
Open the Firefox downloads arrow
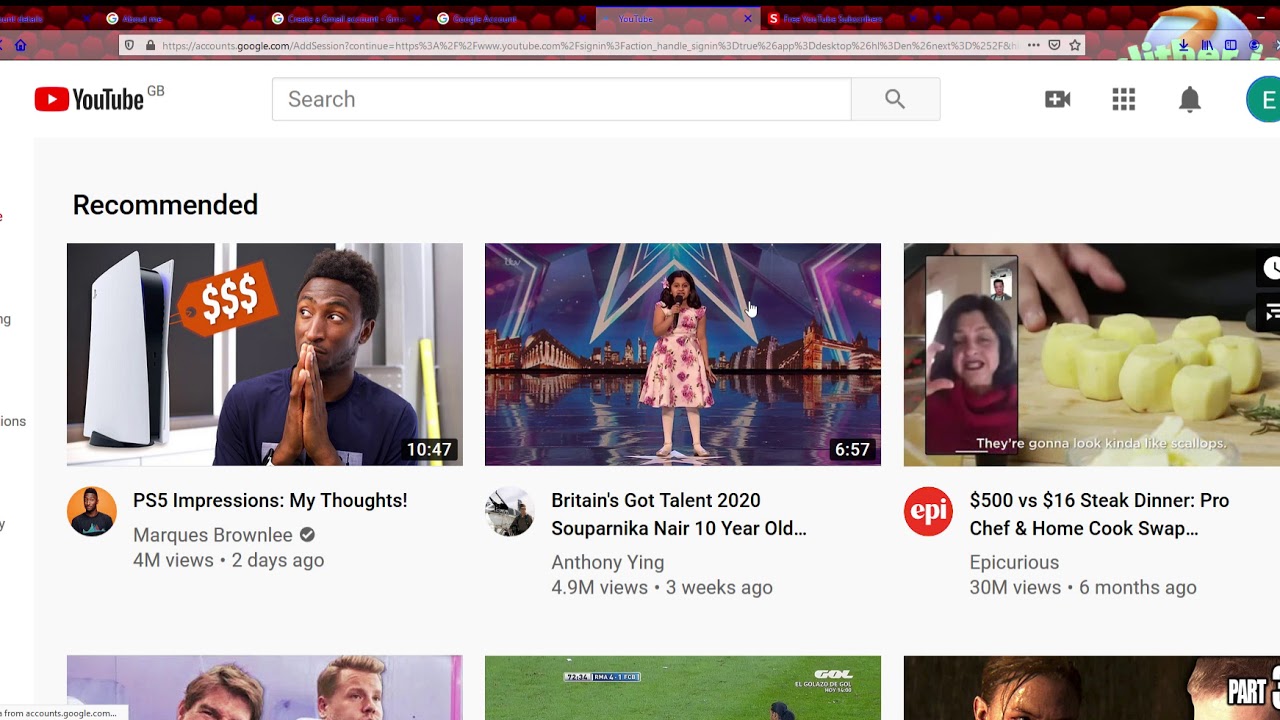pos(1184,45)
